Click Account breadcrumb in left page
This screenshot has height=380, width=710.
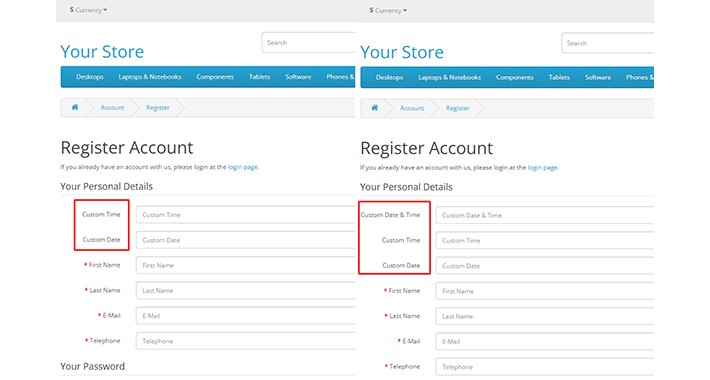[112, 108]
